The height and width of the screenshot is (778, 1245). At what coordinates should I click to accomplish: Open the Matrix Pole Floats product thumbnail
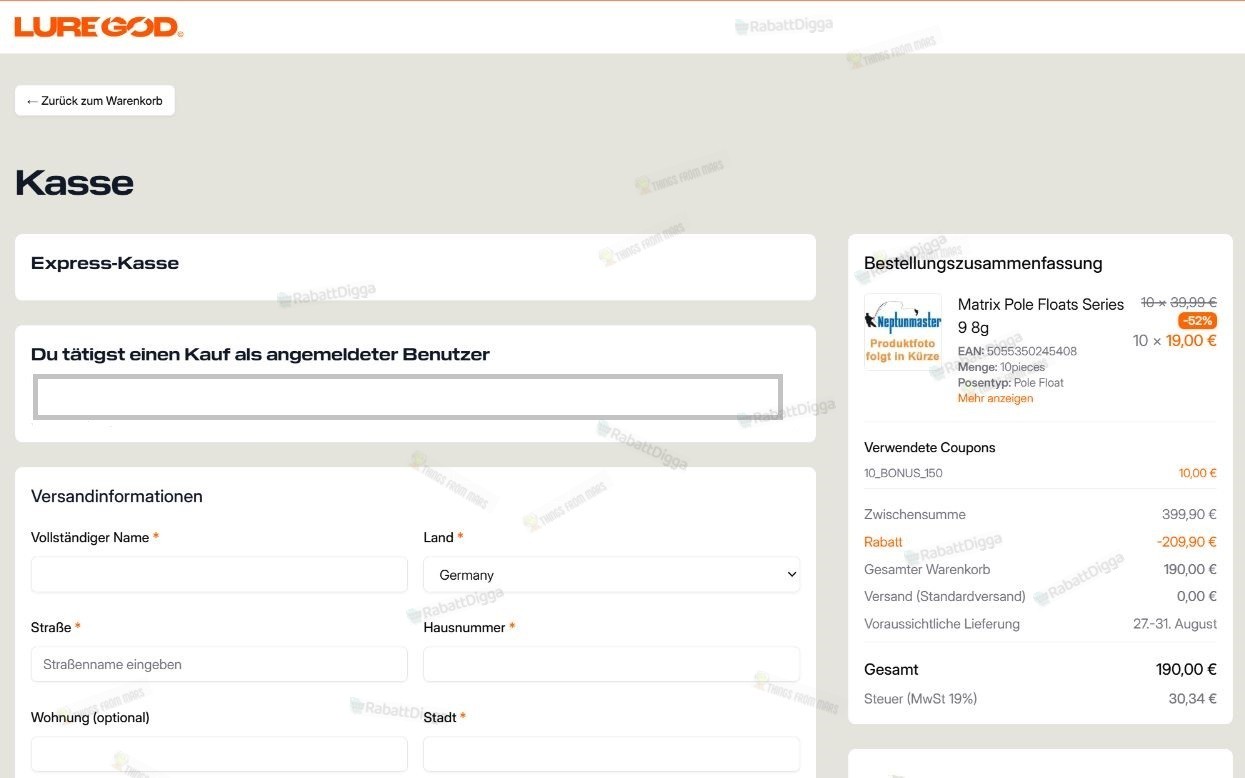coord(903,332)
